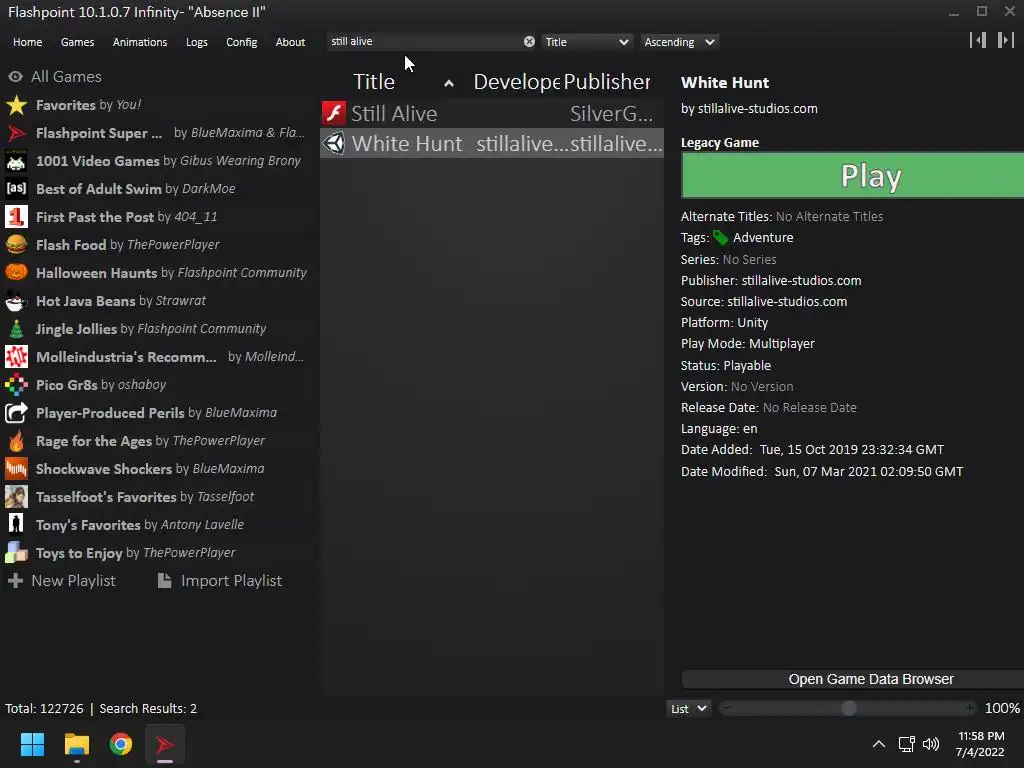Click Status: Playable value
The image size is (1024, 768).
point(747,366)
